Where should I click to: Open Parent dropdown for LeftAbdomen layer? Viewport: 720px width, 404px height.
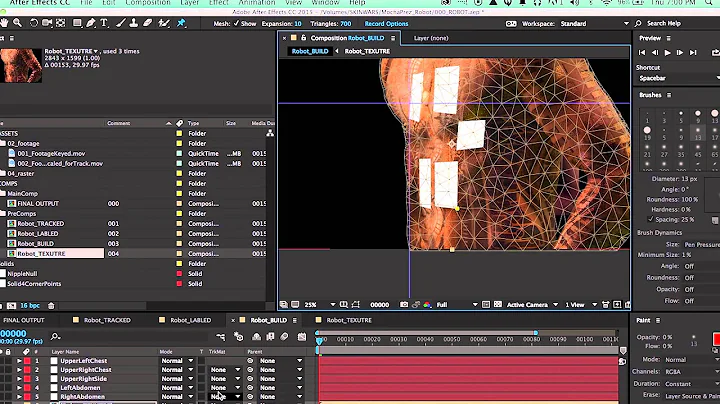point(281,387)
